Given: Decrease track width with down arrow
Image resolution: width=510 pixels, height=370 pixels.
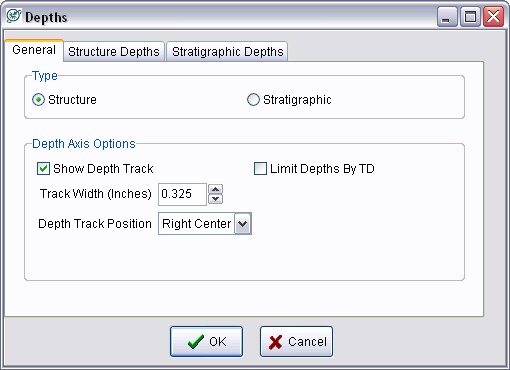Looking at the screenshot, I should click(x=216, y=199).
